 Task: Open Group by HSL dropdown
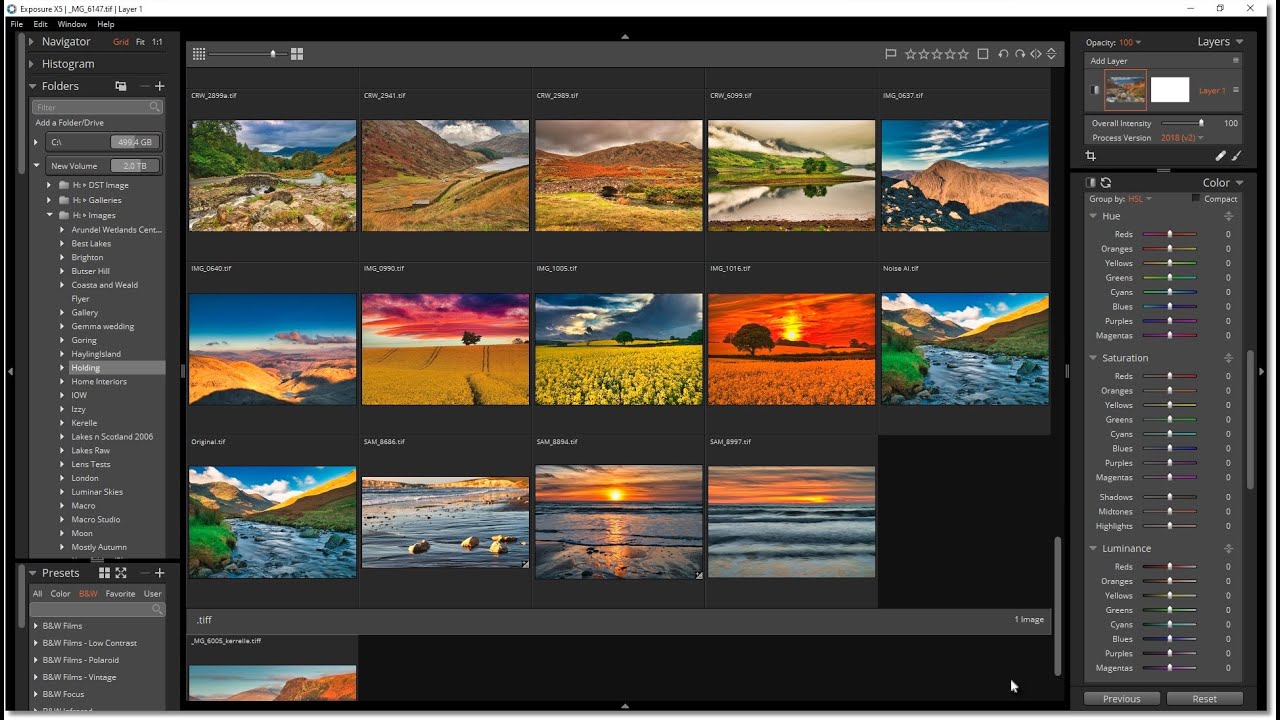coord(1140,199)
